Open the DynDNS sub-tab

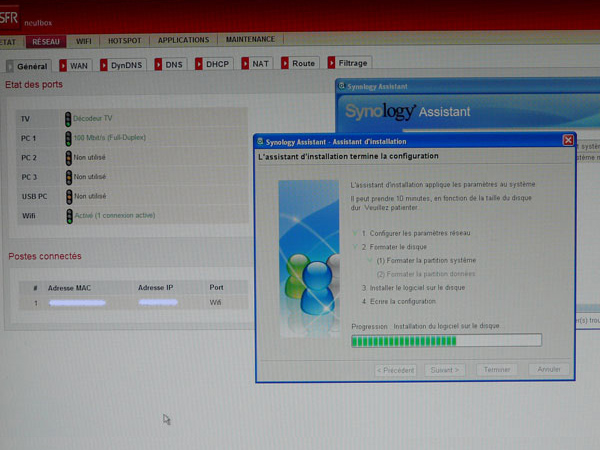click(123, 65)
